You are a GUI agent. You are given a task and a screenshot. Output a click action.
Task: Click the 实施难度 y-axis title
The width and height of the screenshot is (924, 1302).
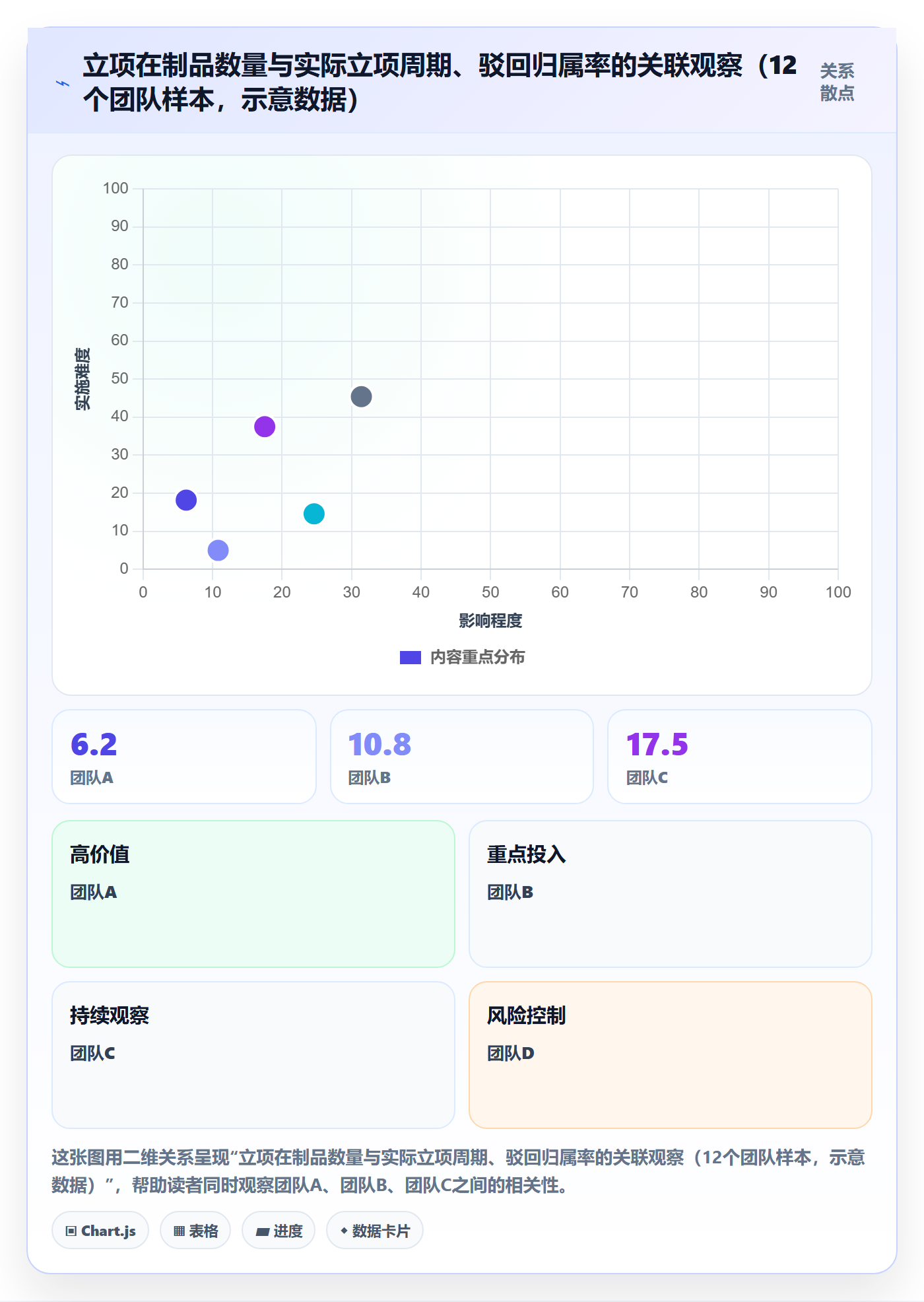pyautogui.click(x=82, y=379)
